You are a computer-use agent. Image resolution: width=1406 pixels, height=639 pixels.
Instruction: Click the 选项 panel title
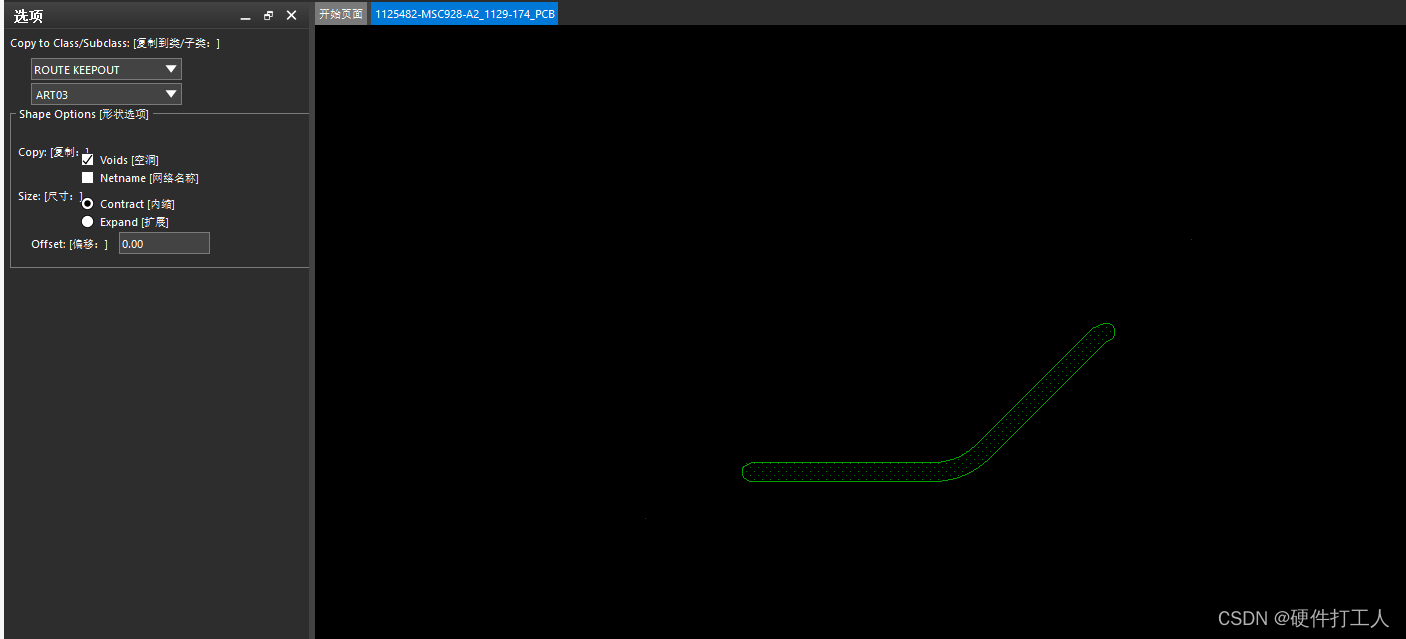click(28, 16)
